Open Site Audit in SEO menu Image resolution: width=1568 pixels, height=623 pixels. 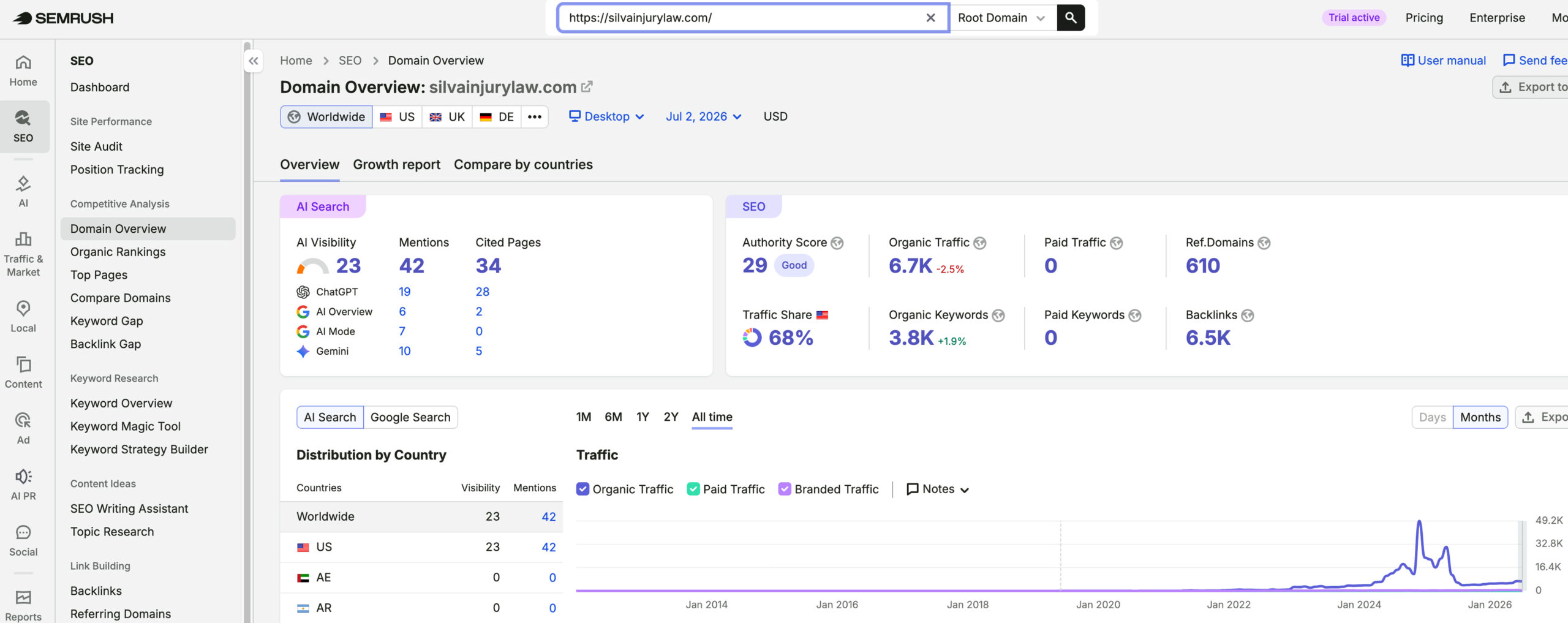[96, 146]
